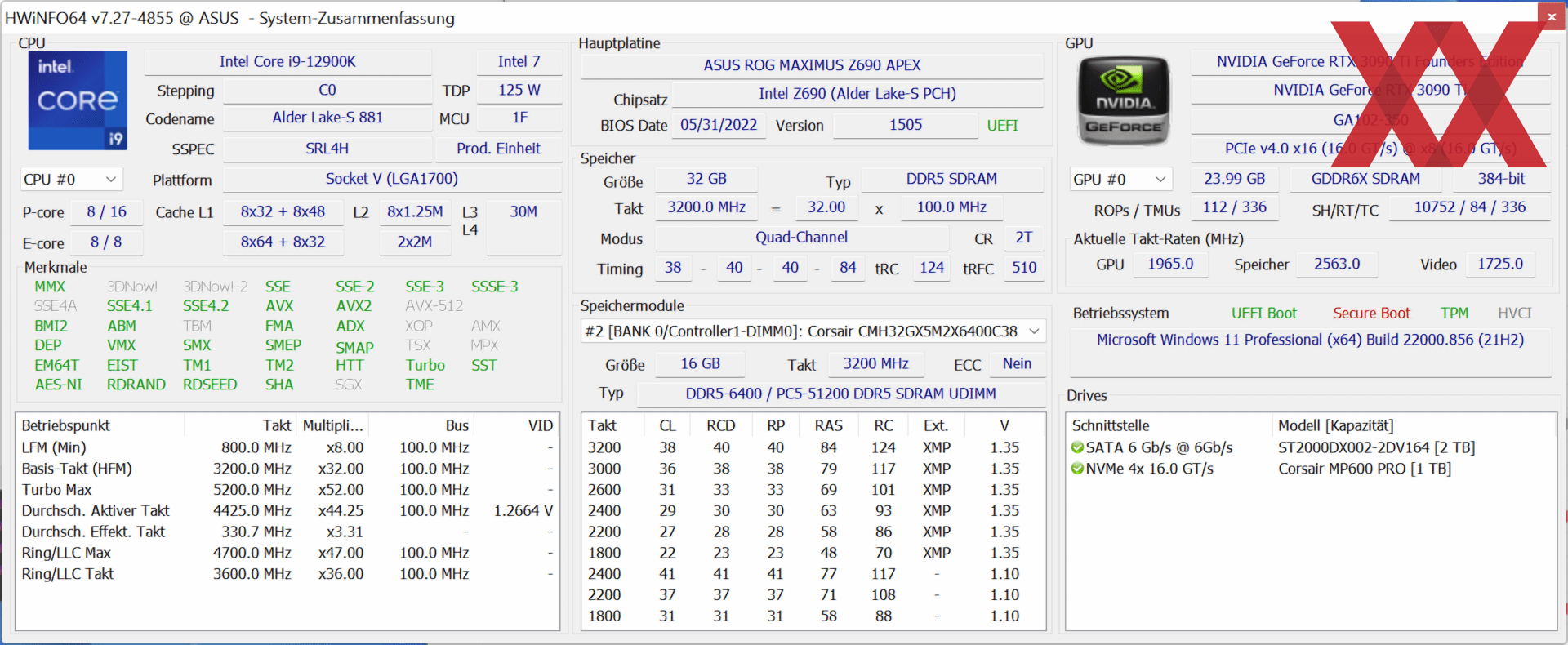This screenshot has height=645, width=1568.
Task: Click the Multipli... column header
Action: click(333, 425)
